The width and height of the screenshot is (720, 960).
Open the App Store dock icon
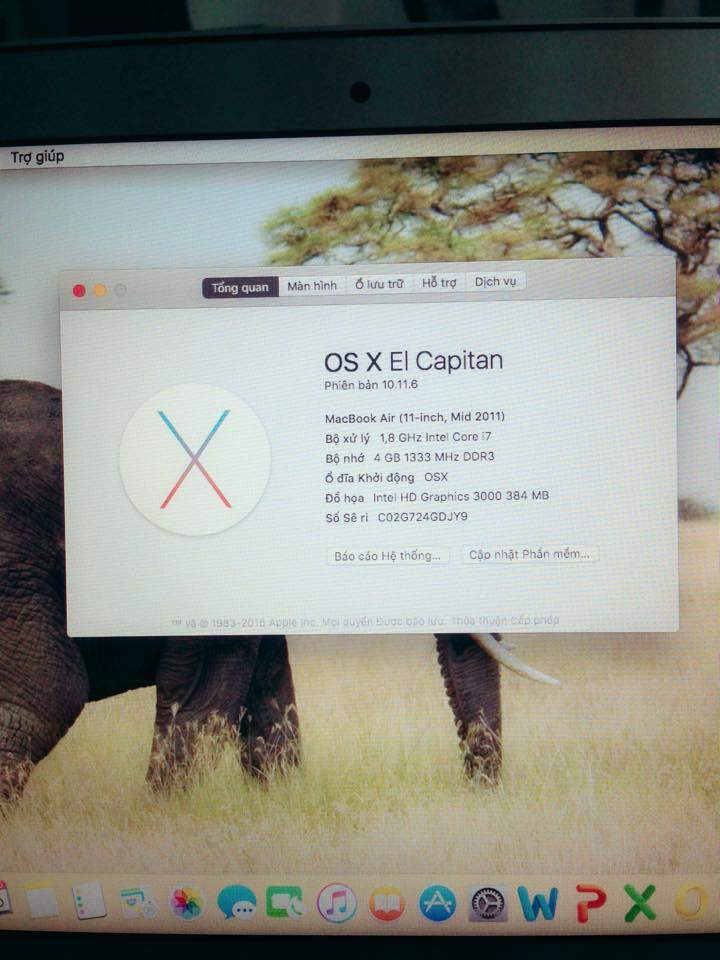tap(437, 904)
